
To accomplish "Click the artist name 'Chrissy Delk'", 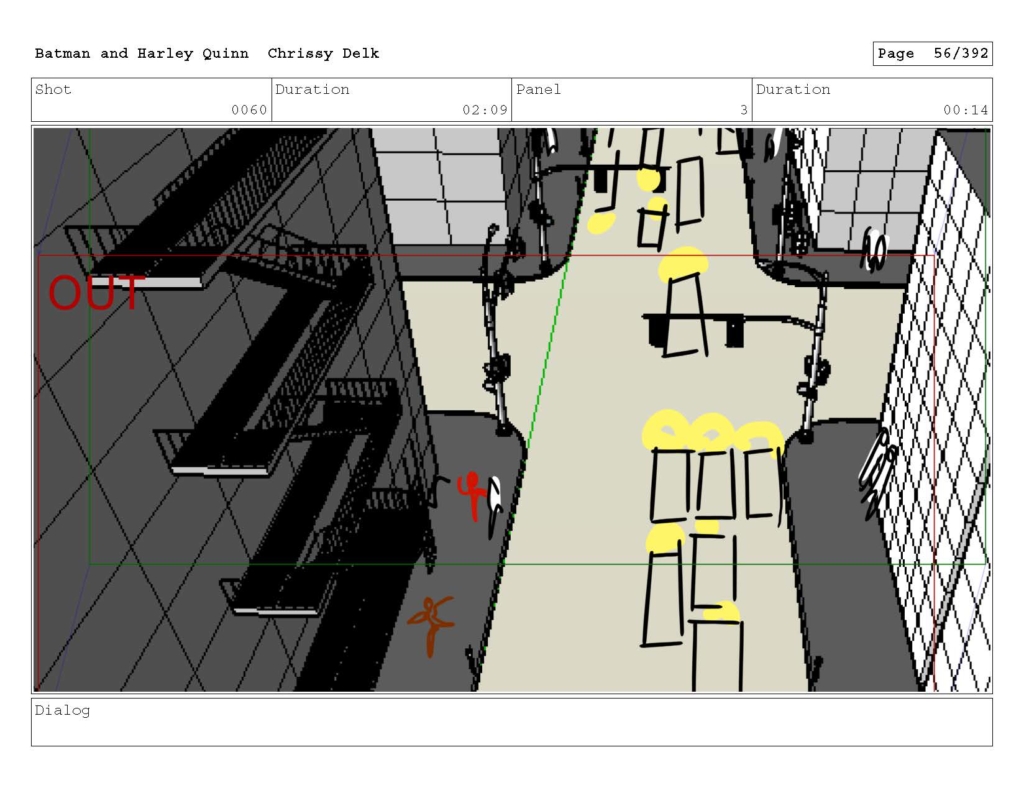I will [x=323, y=54].
